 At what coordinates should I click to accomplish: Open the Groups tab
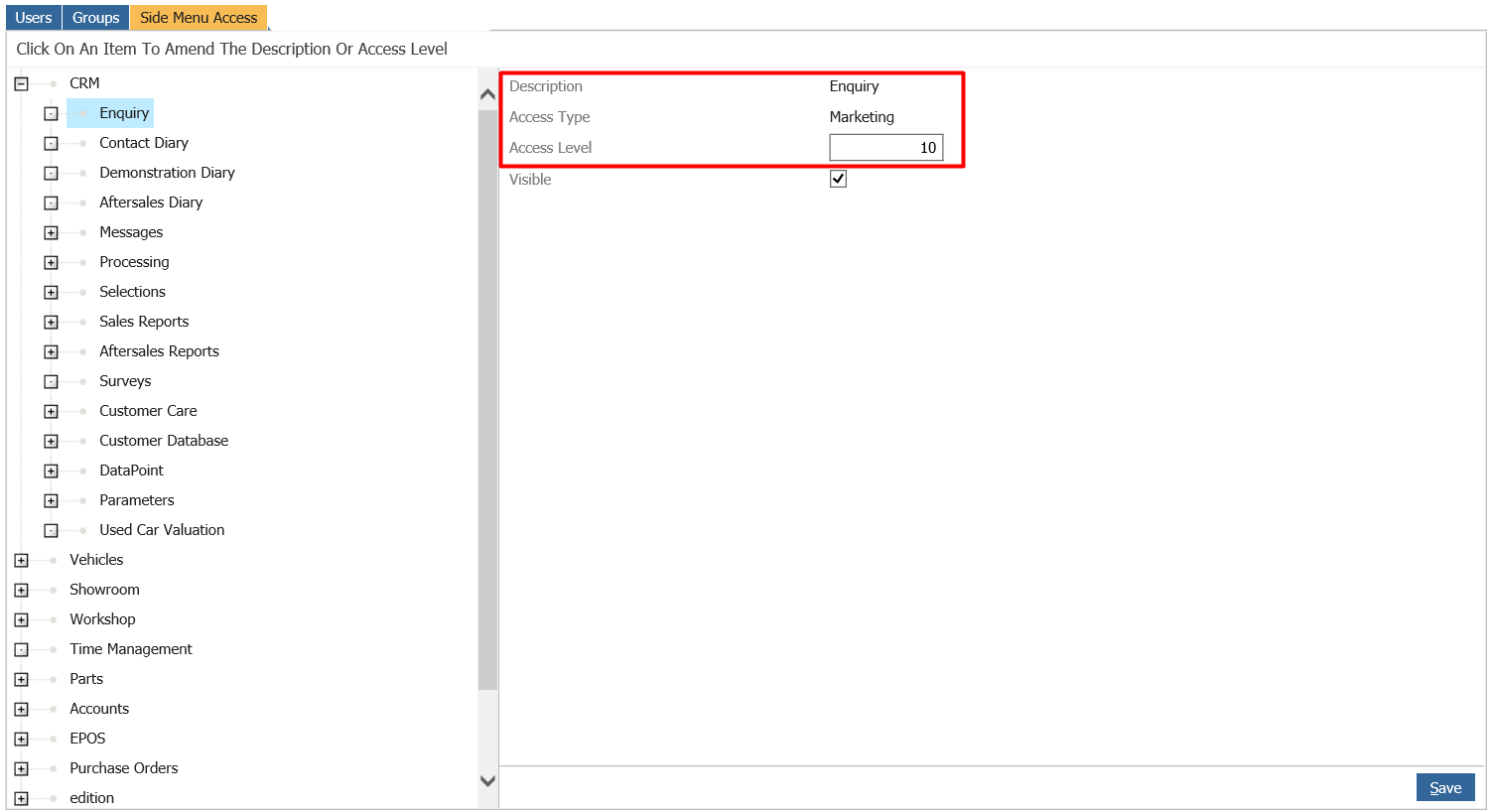[94, 16]
